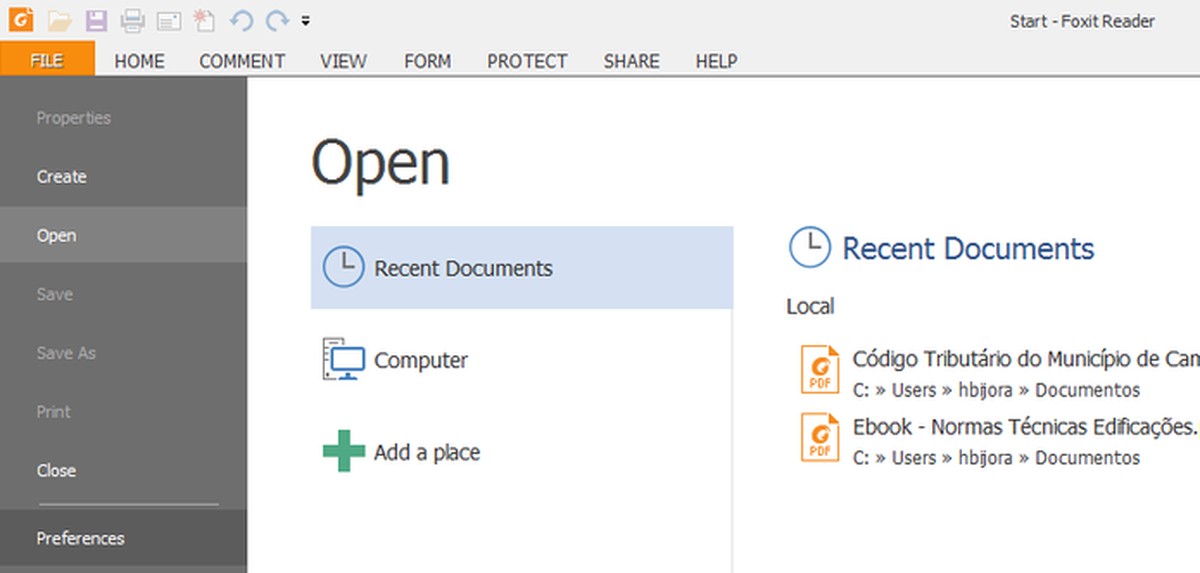Open the FILE tab
The height and width of the screenshot is (573, 1200).
[x=47, y=60]
